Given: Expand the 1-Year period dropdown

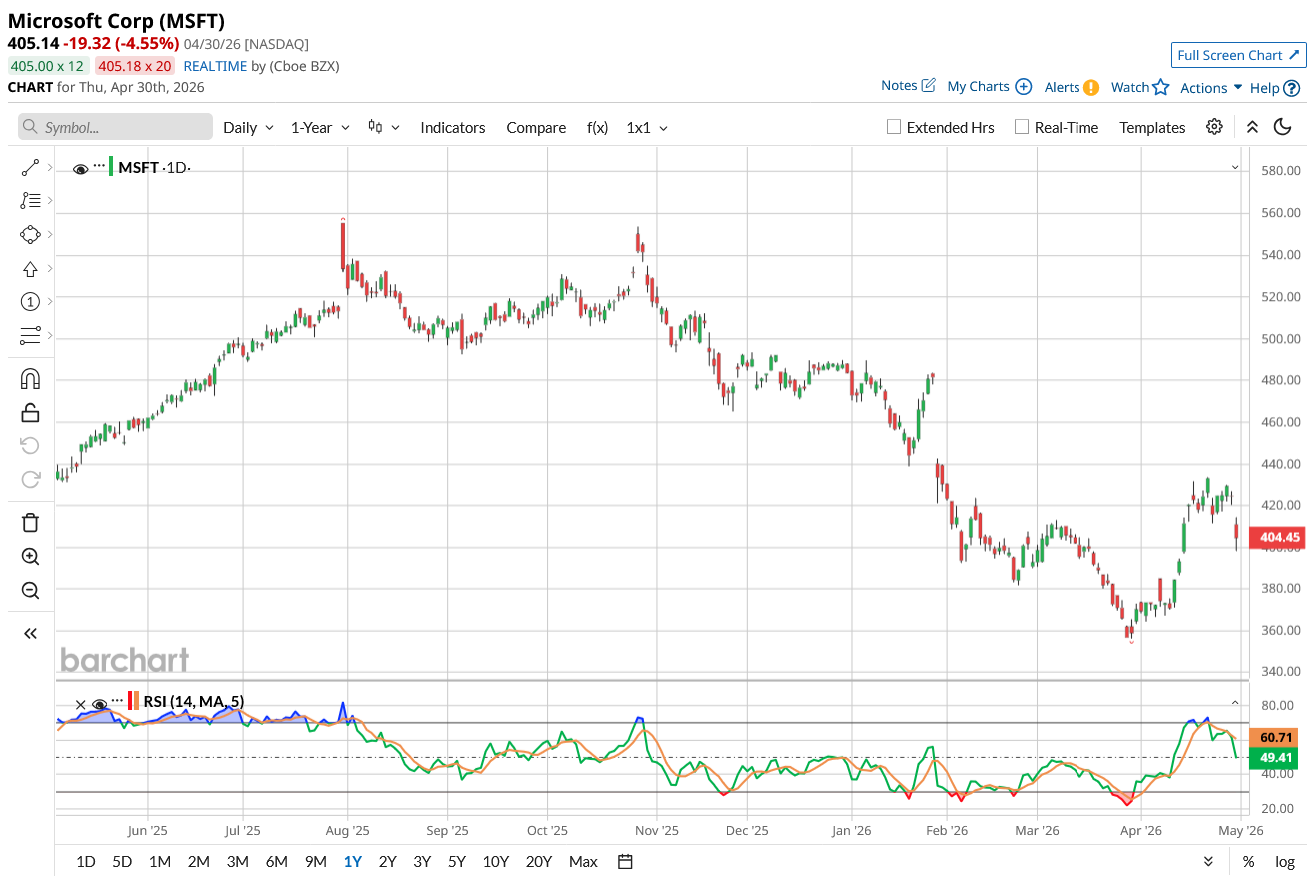Looking at the screenshot, I should (x=320, y=128).
